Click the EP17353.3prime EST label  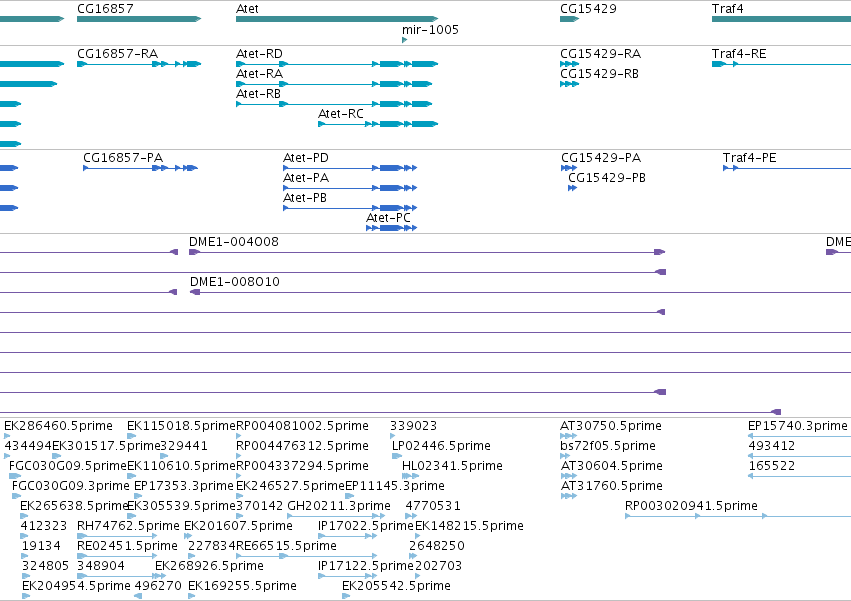click(x=183, y=486)
